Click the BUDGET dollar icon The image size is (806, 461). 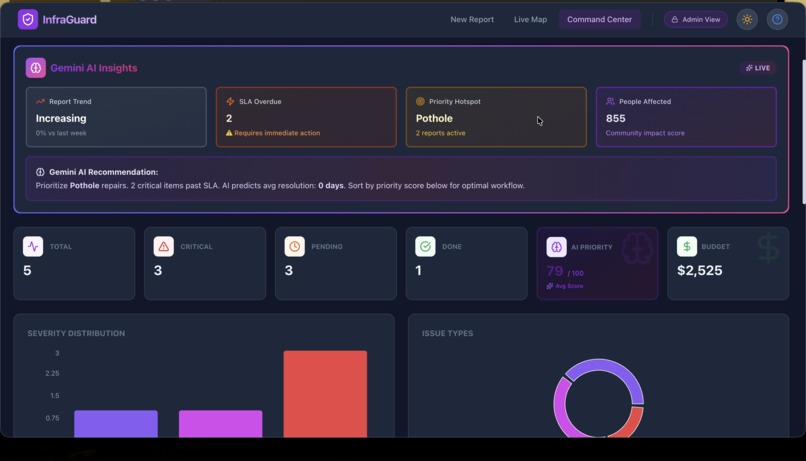687,247
